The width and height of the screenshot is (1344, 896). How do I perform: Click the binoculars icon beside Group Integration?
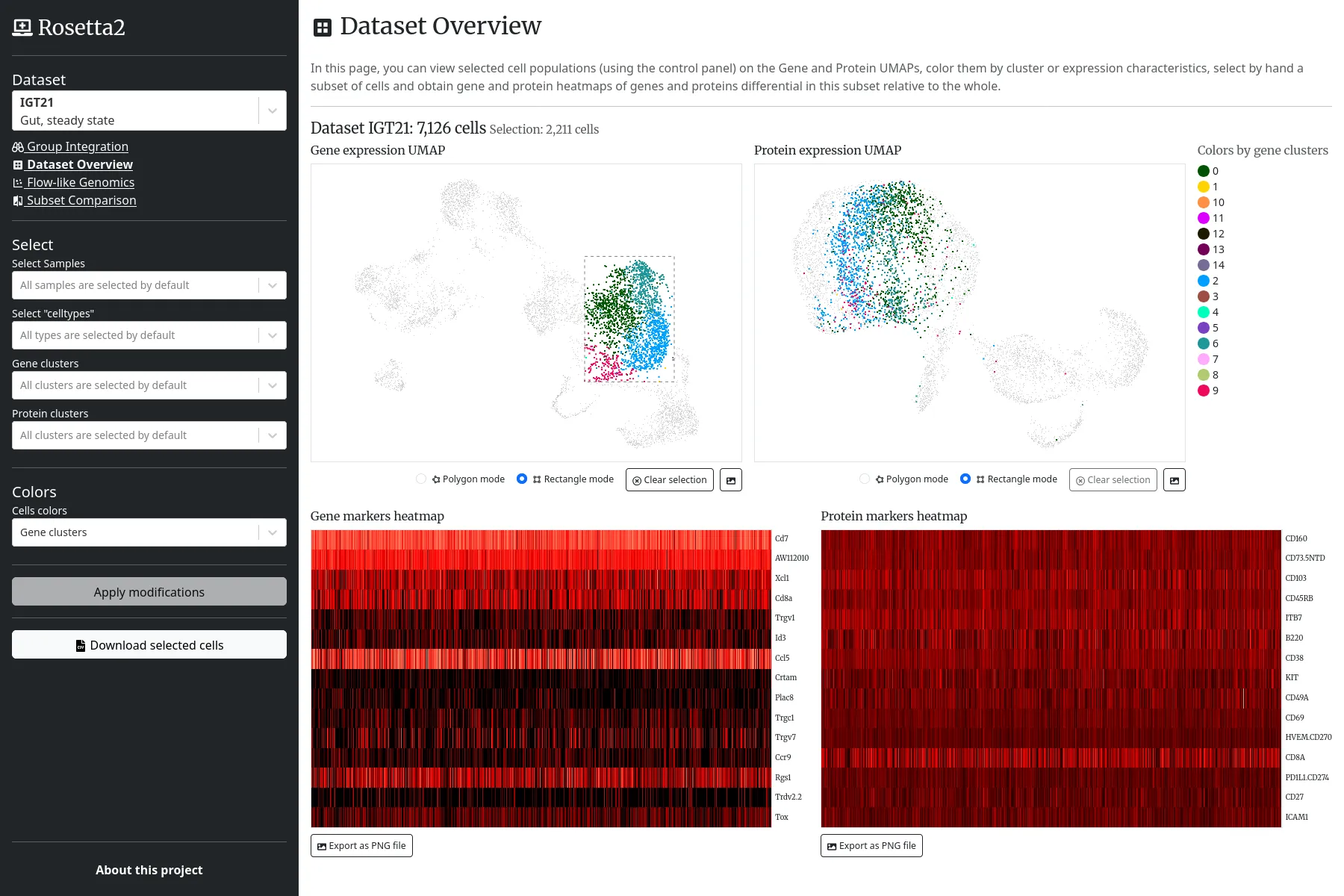click(x=18, y=147)
